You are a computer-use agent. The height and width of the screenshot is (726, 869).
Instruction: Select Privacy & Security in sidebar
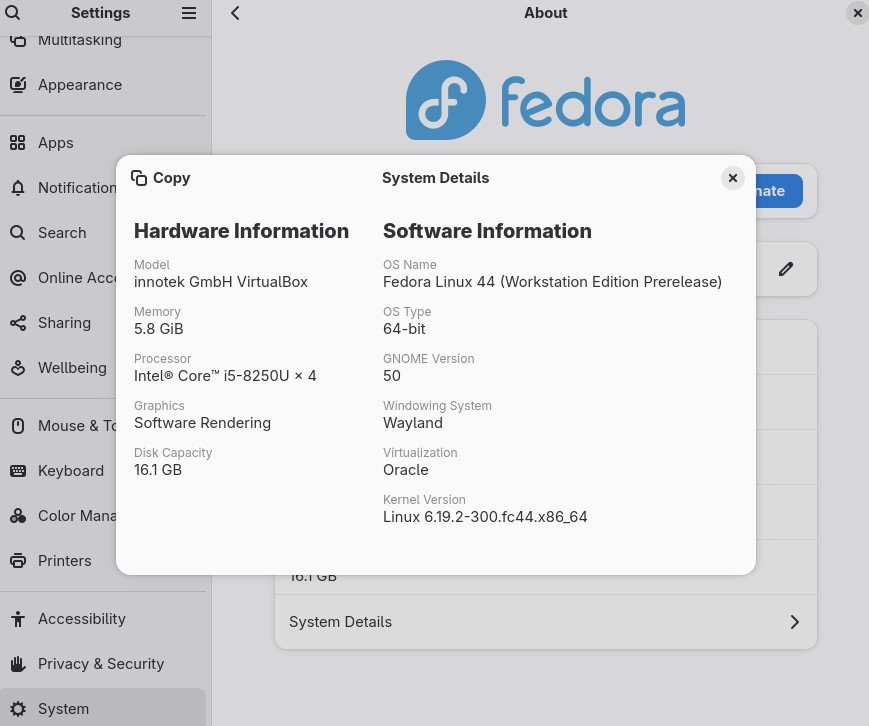pyautogui.click(x=100, y=664)
